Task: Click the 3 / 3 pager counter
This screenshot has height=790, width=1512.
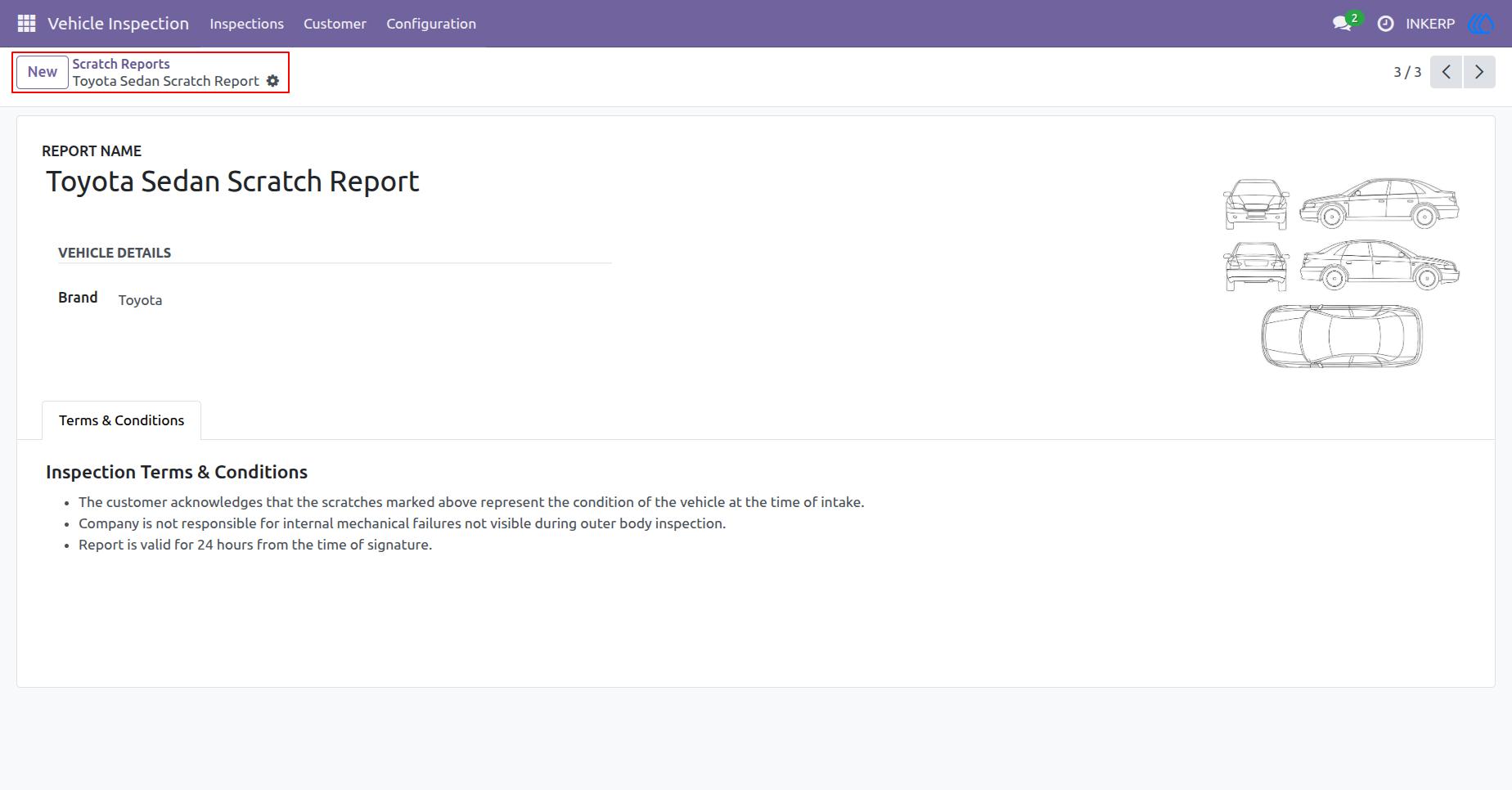Action: (1407, 72)
